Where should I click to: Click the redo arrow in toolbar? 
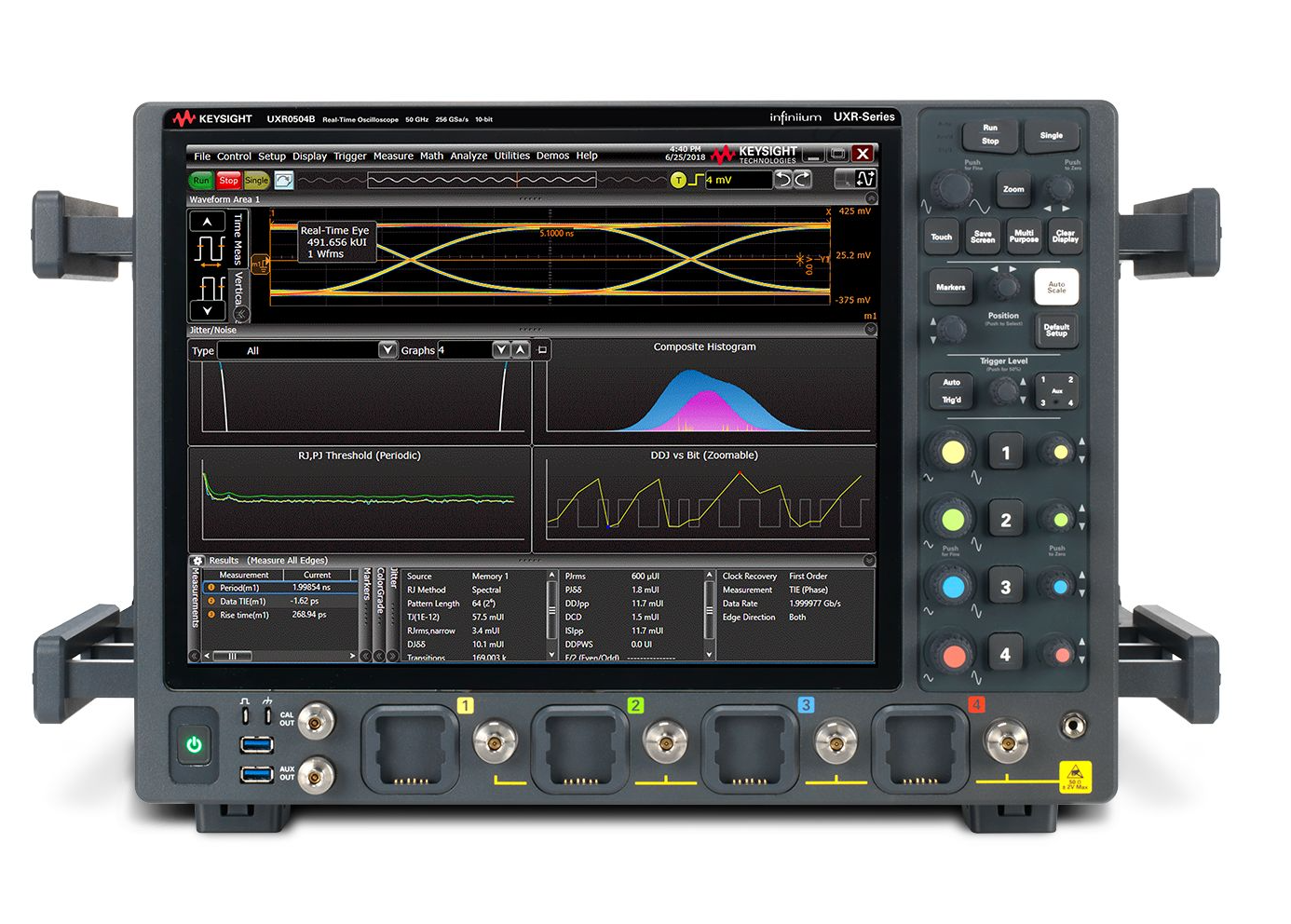(x=802, y=180)
